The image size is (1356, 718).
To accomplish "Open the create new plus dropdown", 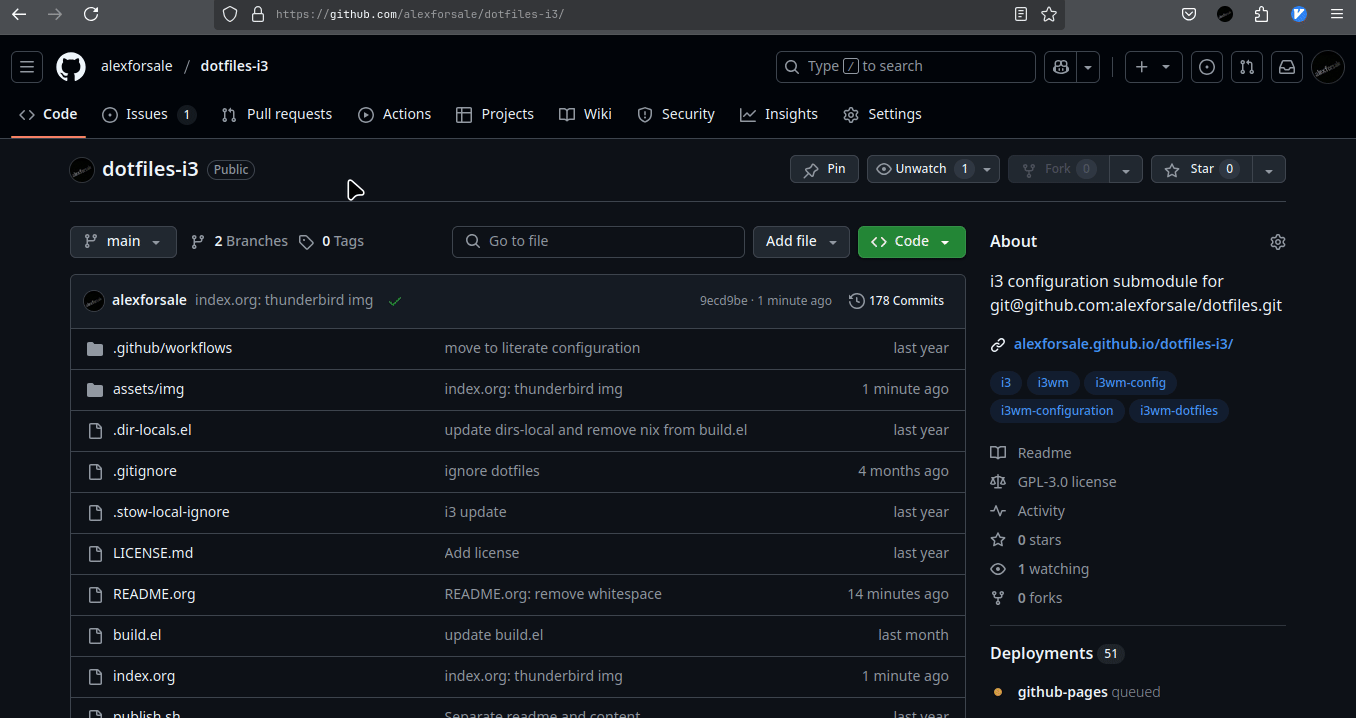I will [1154, 67].
